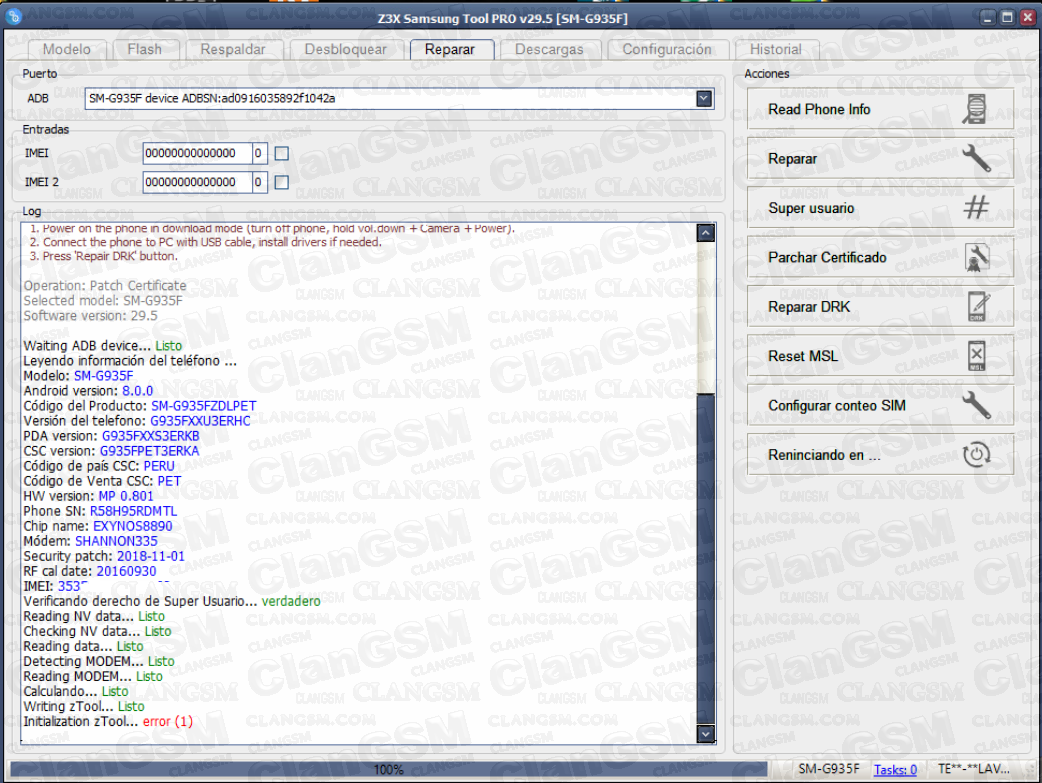The width and height of the screenshot is (1042, 783).
Task: Click the Reinciando en button
Action: [x=880, y=455]
